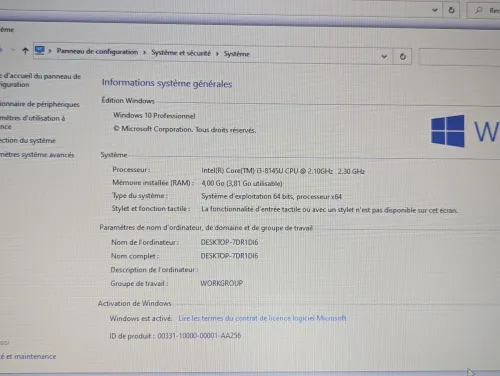500x376 pixels.
Task: Open Paramètres d'utilisation à distance link
Action: tap(32, 122)
